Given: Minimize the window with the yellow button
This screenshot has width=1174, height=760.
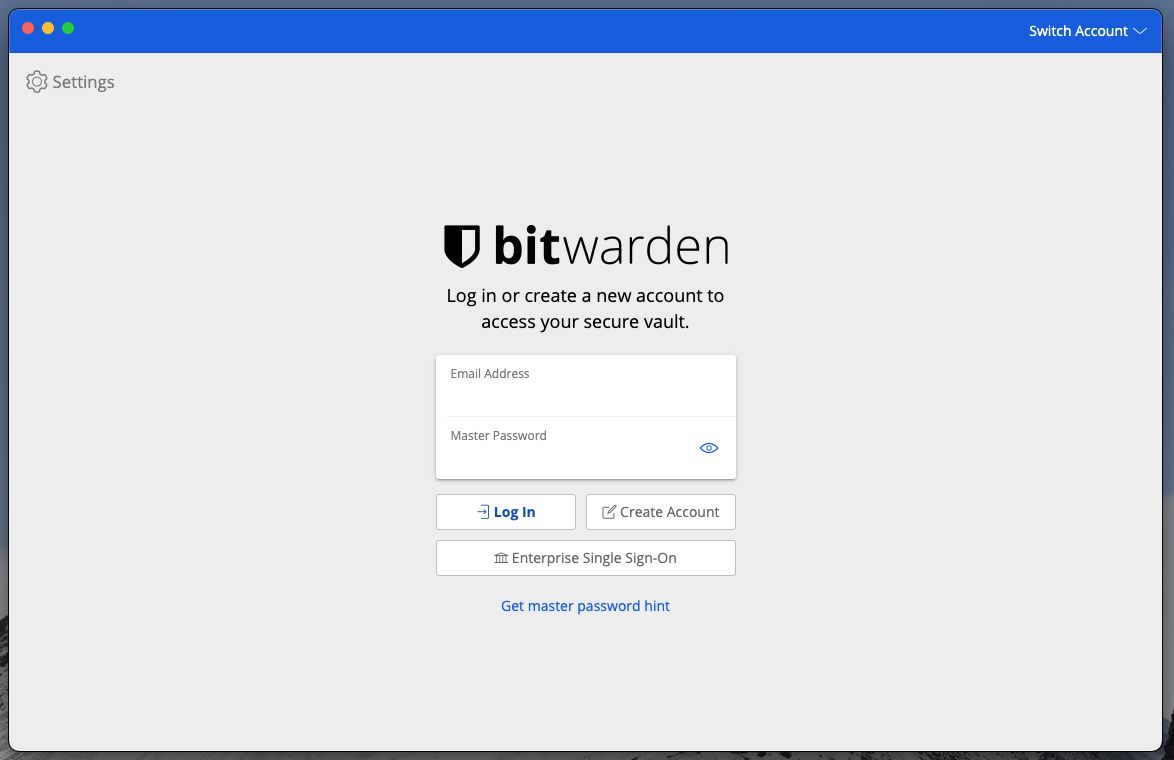Looking at the screenshot, I should [x=48, y=28].
